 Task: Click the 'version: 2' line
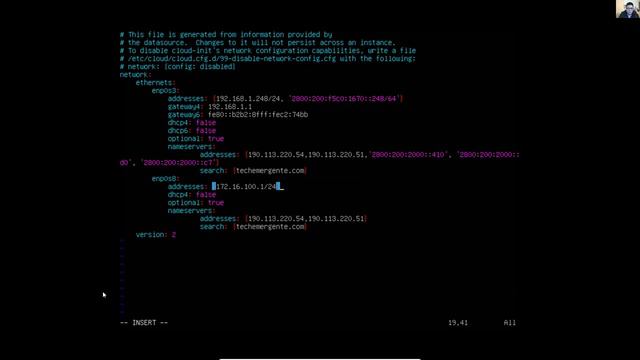(156, 235)
